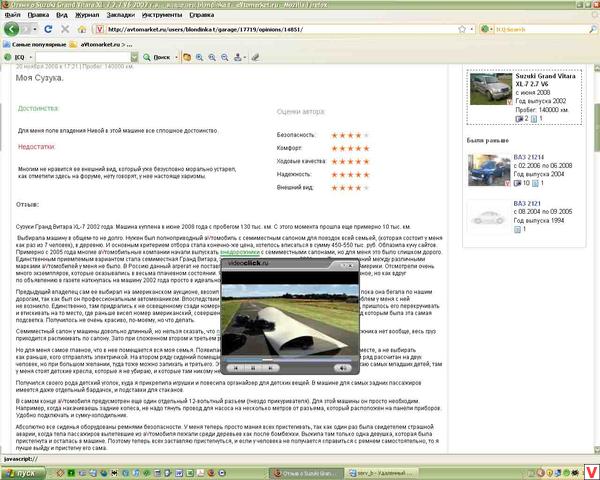
Task: Skip to next in videoclick player
Action: coord(271,368)
